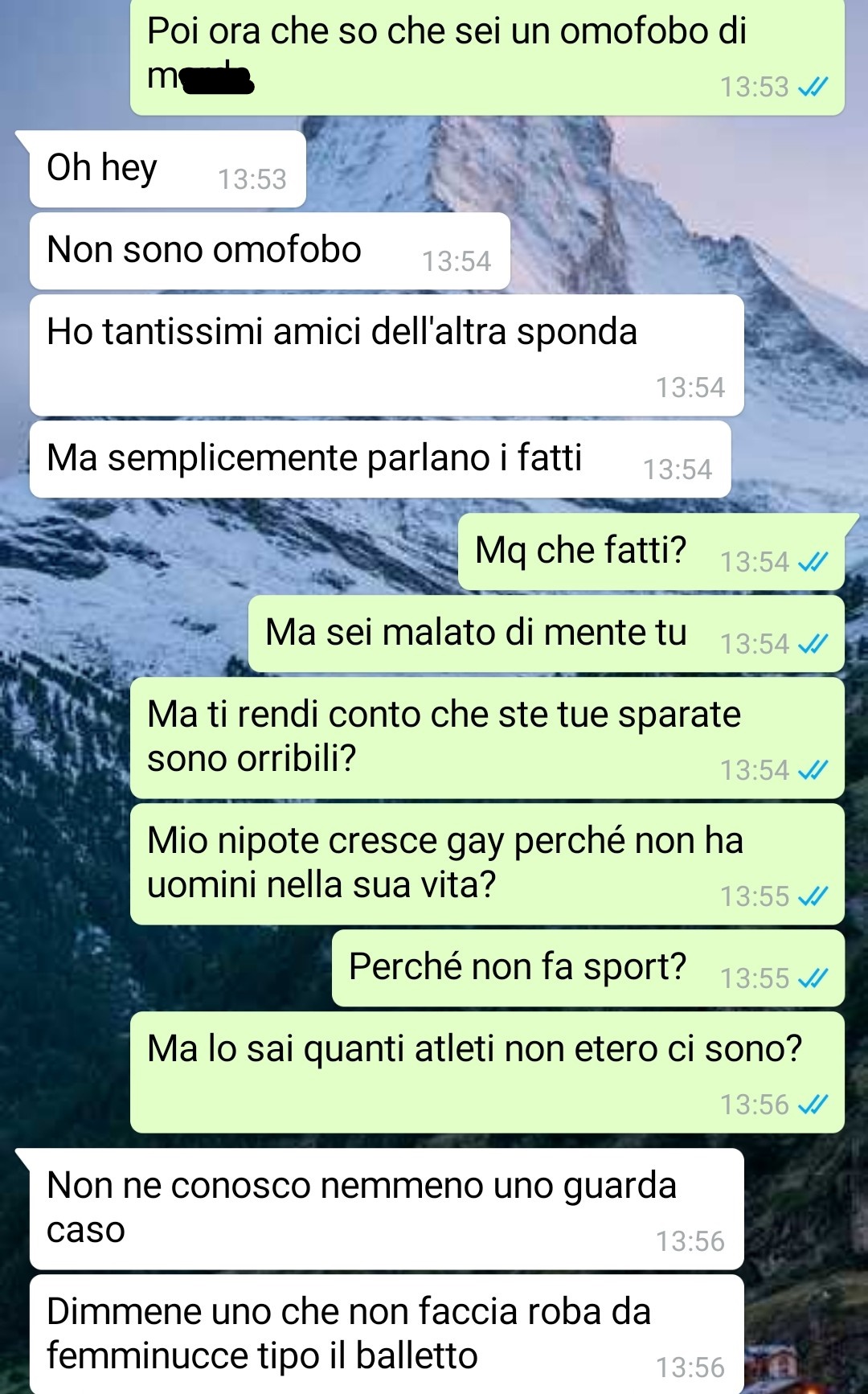The width and height of the screenshot is (868, 1394).
Task: Select the 'Non ne conosco nemmeno uno' message
Action: (387, 1208)
